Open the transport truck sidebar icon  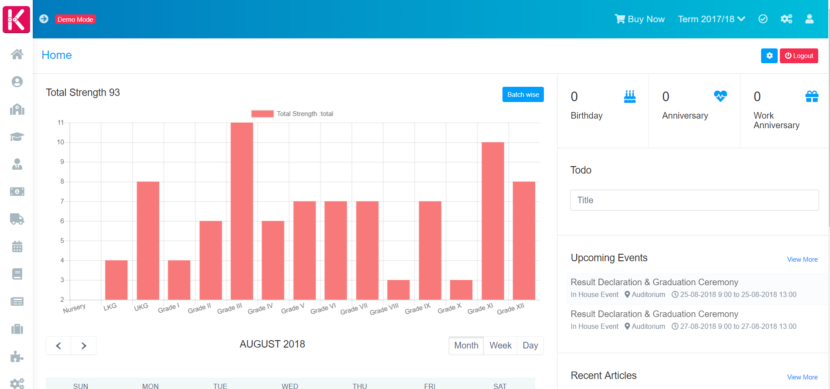pos(17,219)
